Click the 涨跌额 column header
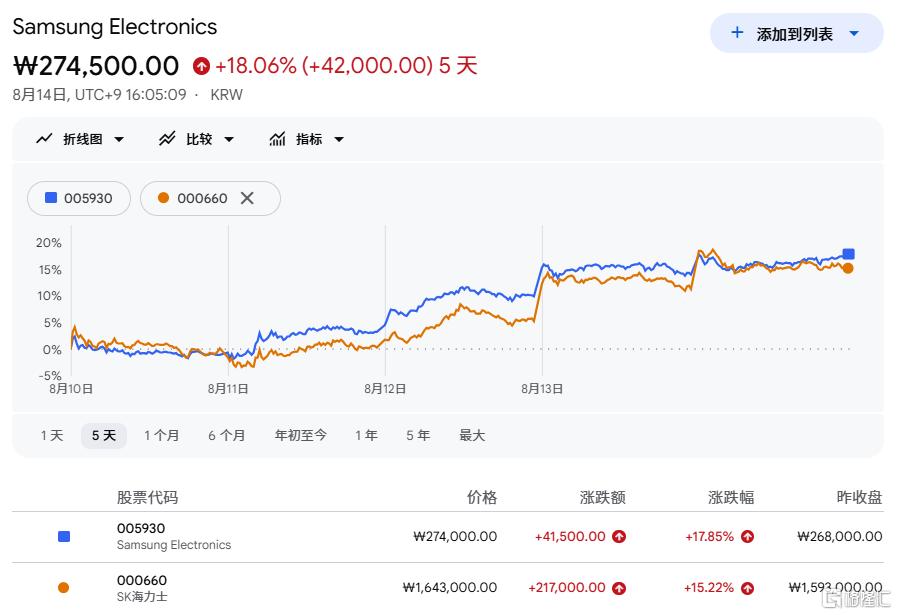Viewport: 897px width, 615px height. (x=602, y=497)
